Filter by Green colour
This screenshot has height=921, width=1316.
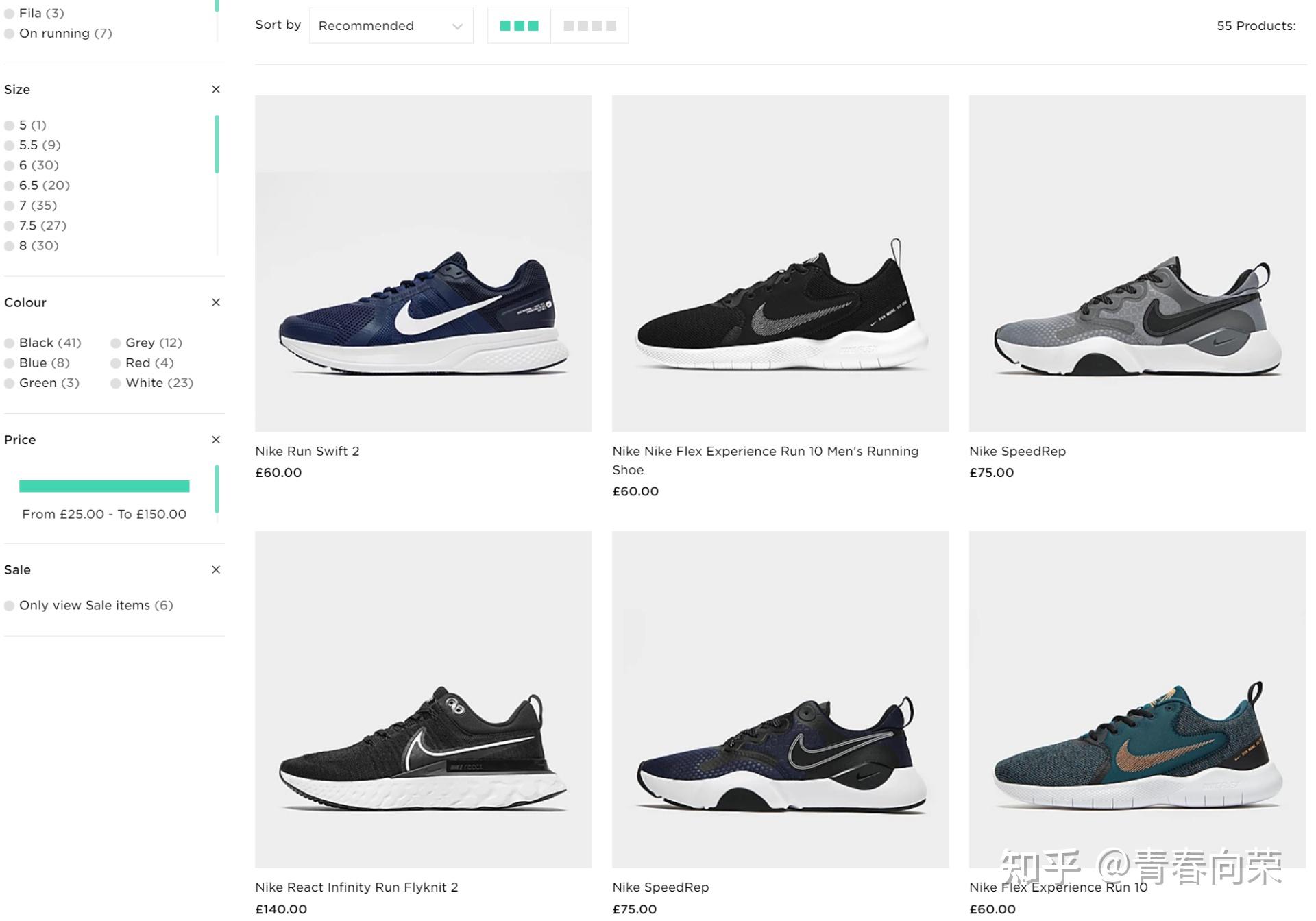(42, 382)
